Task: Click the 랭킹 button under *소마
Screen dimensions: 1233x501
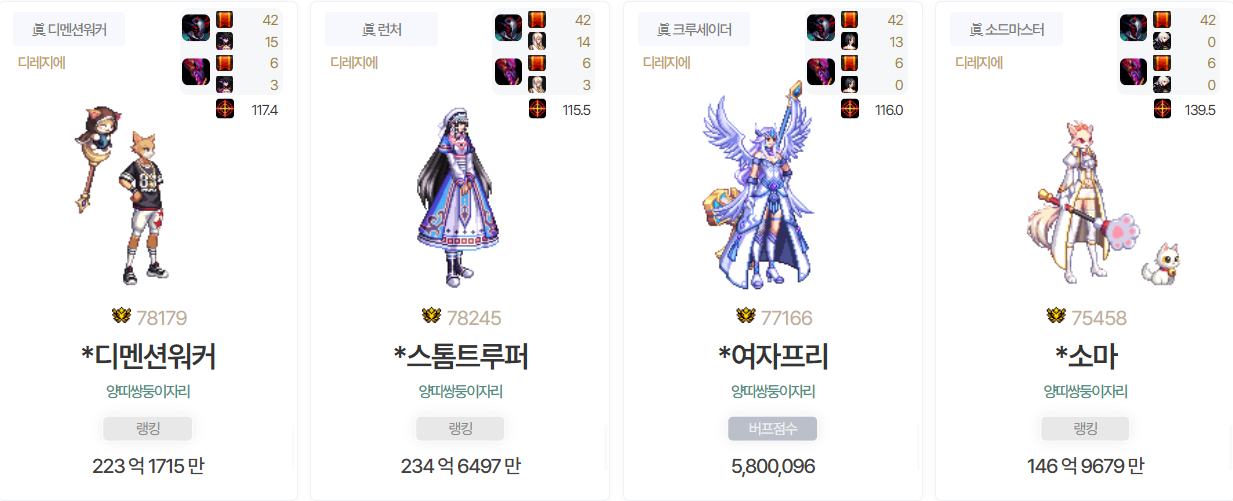Action: point(1085,429)
